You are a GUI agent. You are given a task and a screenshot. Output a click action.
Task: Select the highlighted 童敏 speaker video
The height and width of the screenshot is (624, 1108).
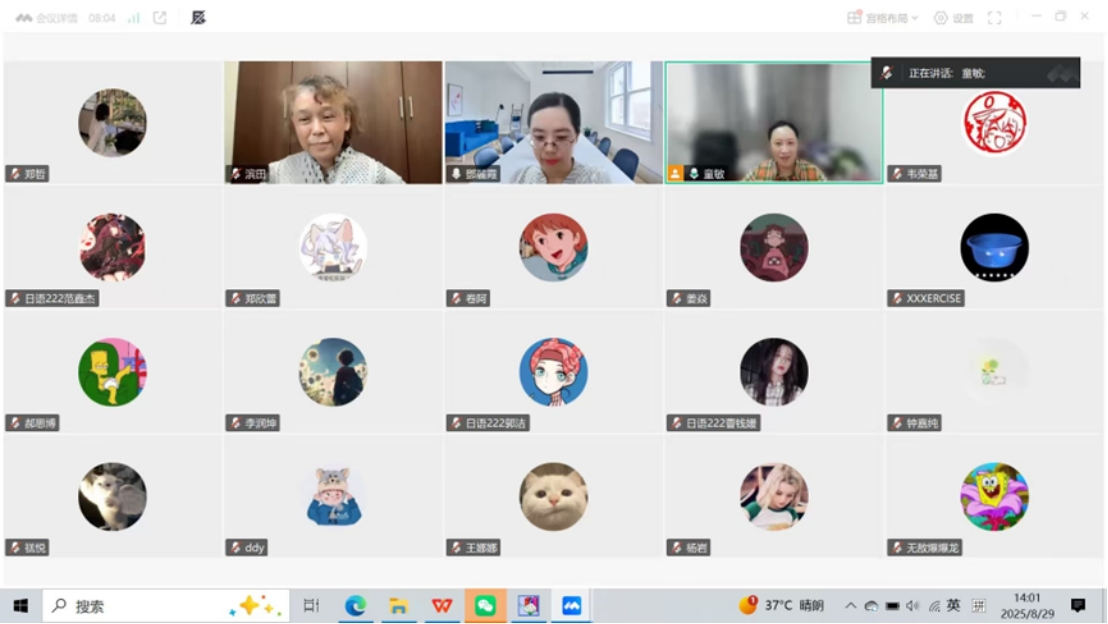(774, 122)
